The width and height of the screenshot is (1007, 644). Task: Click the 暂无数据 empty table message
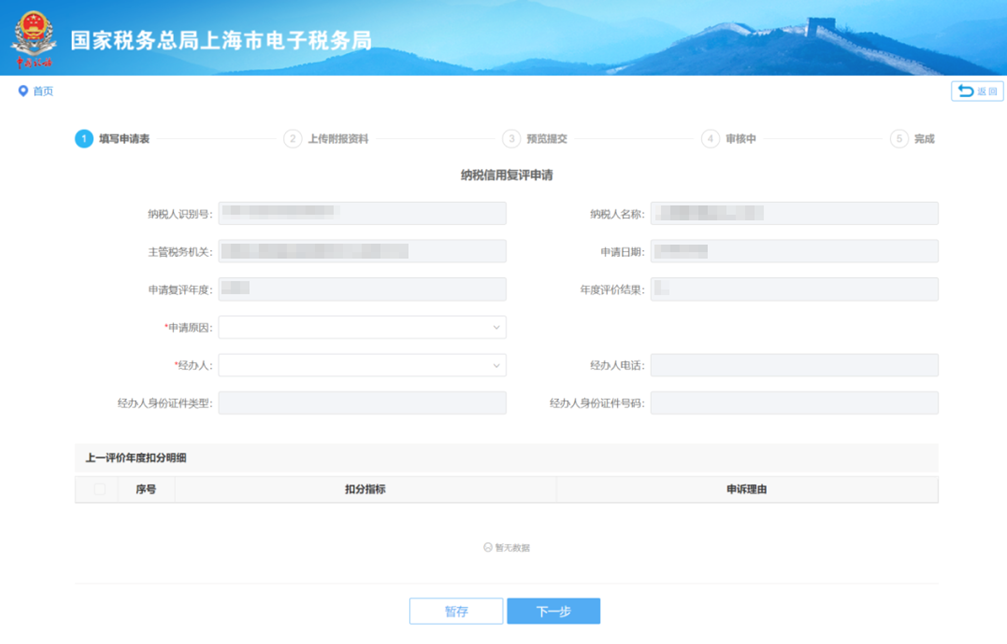pyautogui.click(x=507, y=548)
